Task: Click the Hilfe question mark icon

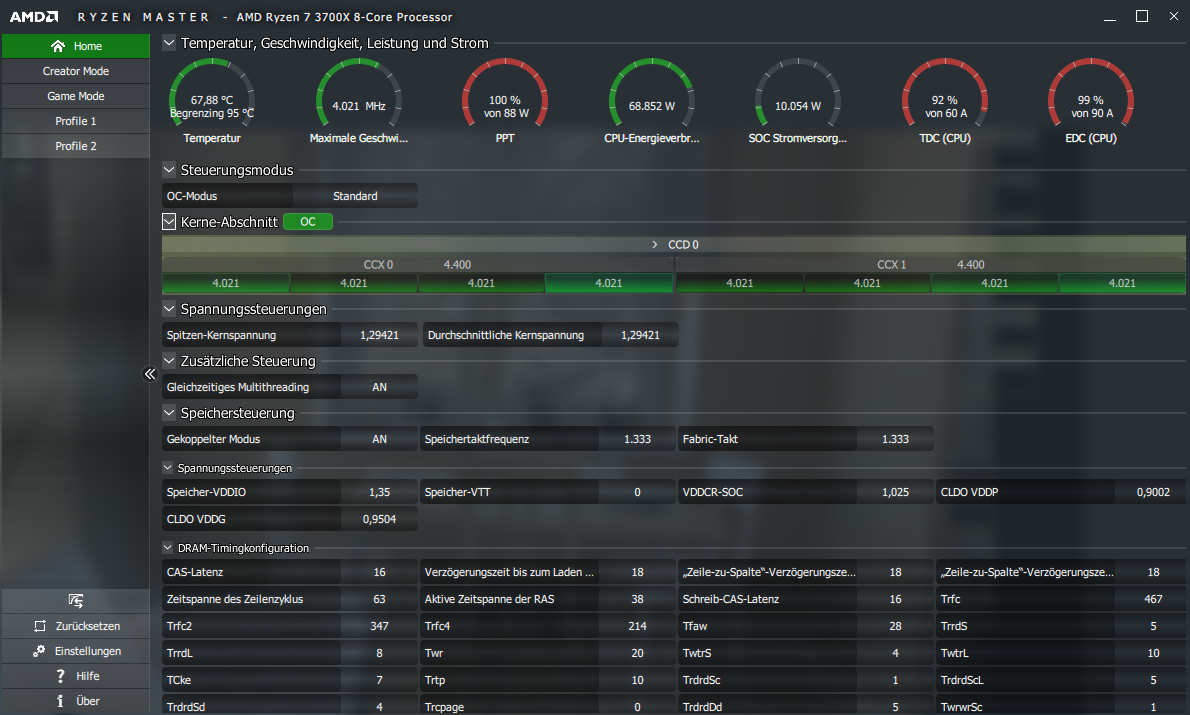Action: pyautogui.click(x=61, y=676)
